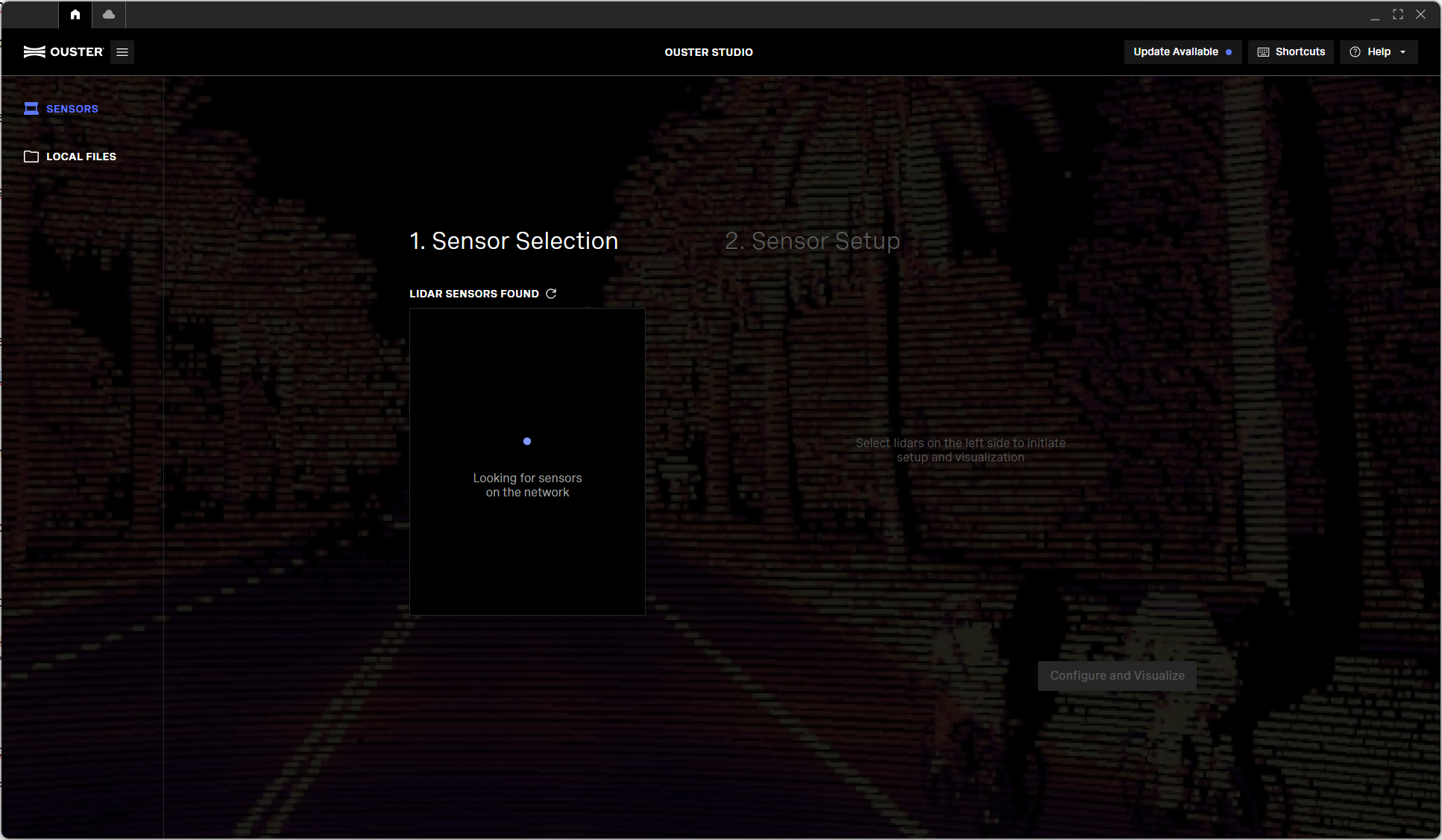The height and width of the screenshot is (840, 1442).
Task: Switch to the cloud tab
Action: pos(109,14)
